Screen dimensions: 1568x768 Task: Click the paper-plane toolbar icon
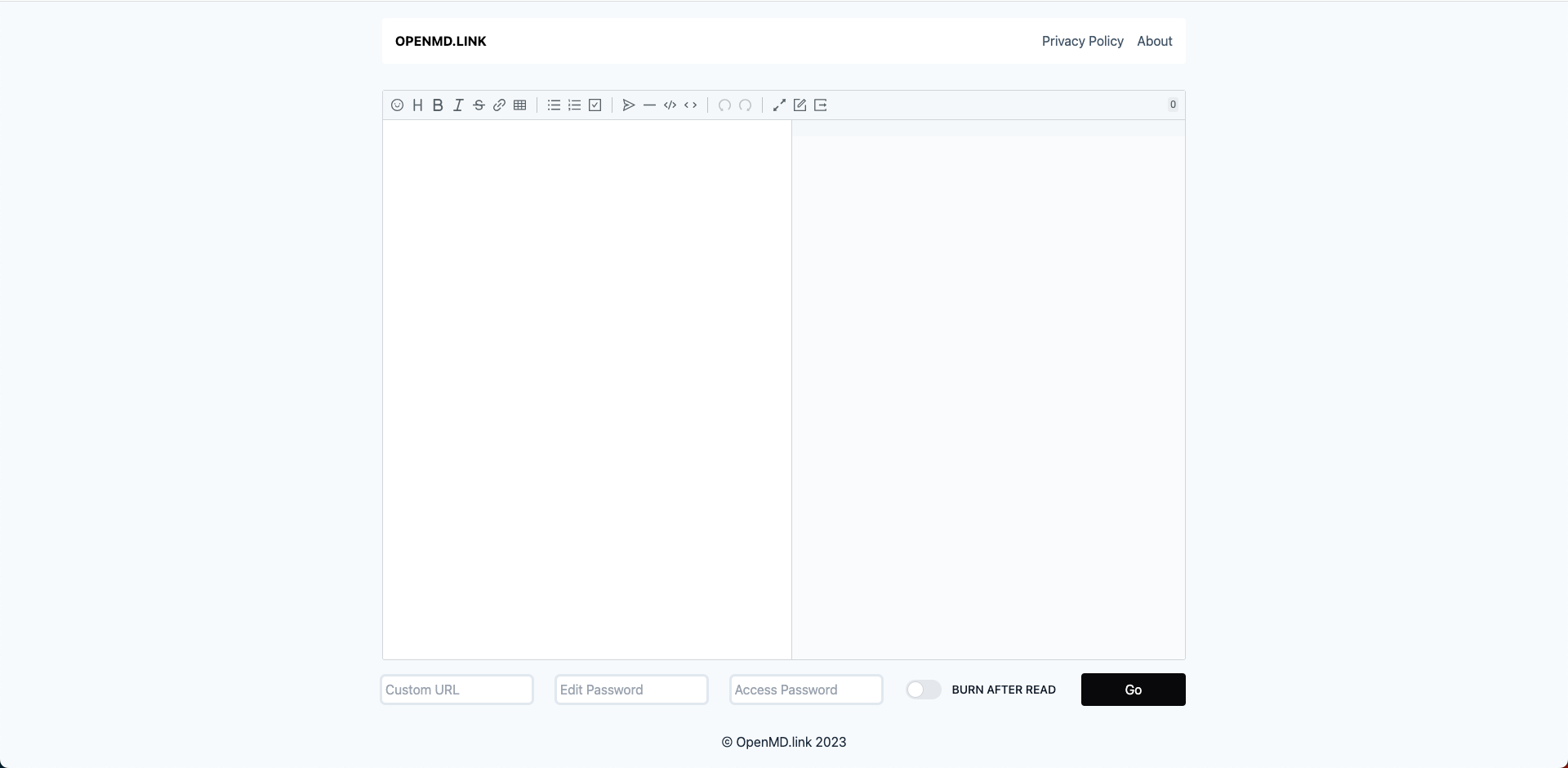click(x=629, y=105)
